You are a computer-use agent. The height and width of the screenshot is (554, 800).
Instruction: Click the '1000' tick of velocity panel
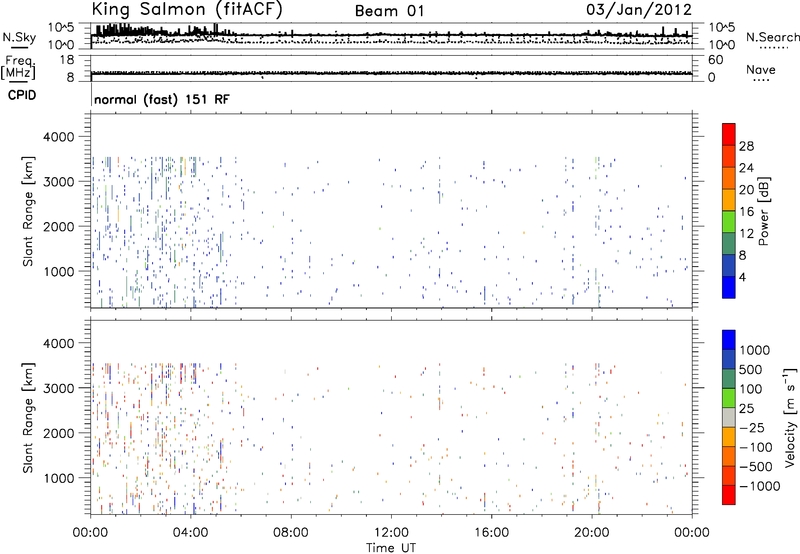click(x=58, y=478)
